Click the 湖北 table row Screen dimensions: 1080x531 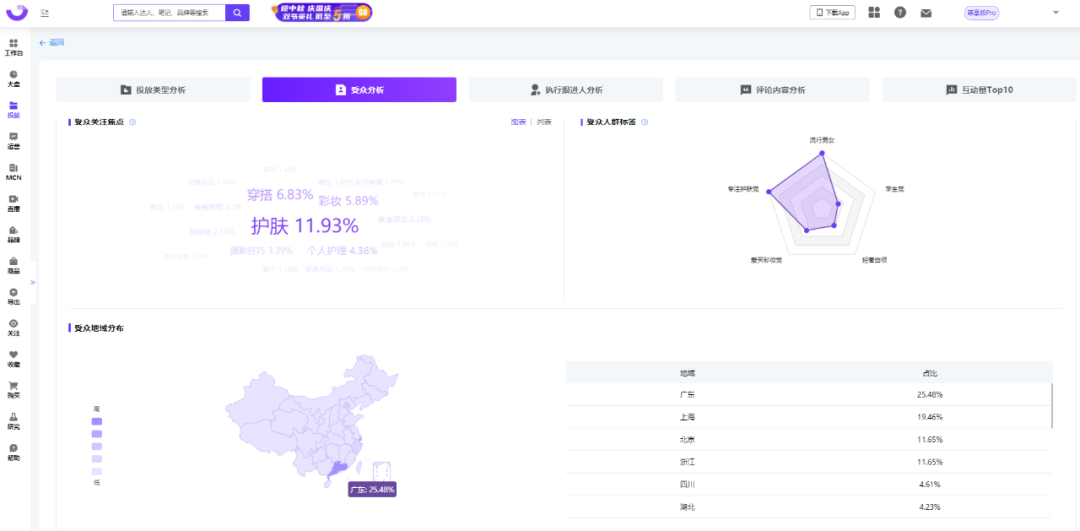[809, 507]
